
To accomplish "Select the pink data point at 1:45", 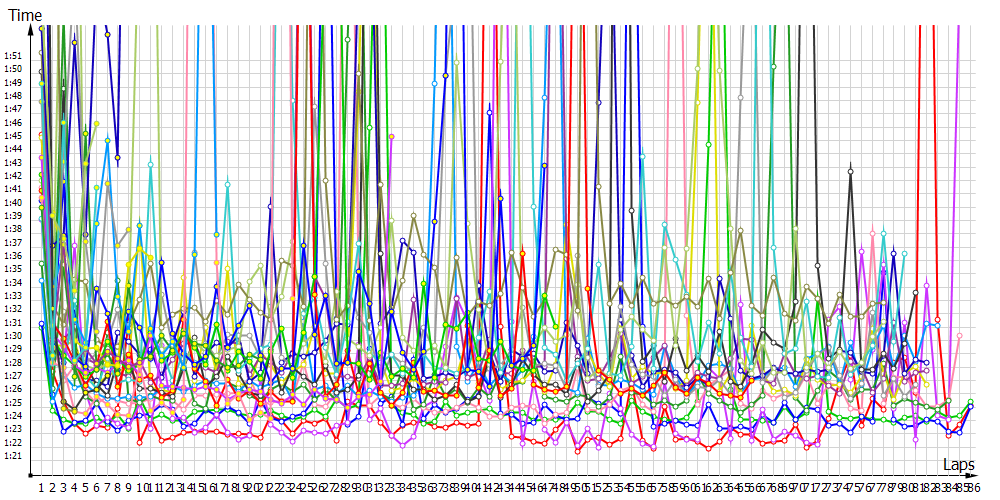I will tap(391, 136).
